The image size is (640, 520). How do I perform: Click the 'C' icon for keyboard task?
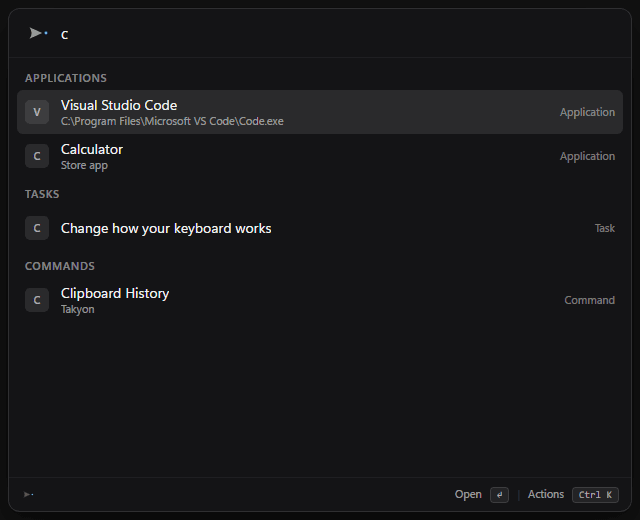coord(37,228)
